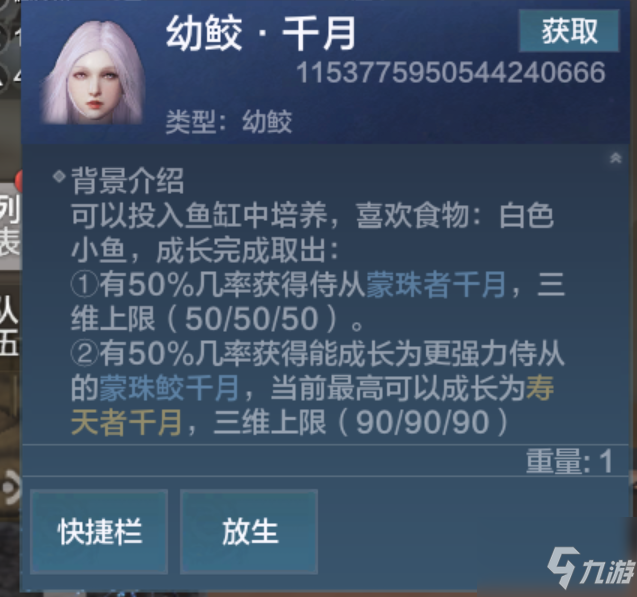Open the 蒙珠者千月 blue link
This screenshot has width=637, height=597.
436,285
